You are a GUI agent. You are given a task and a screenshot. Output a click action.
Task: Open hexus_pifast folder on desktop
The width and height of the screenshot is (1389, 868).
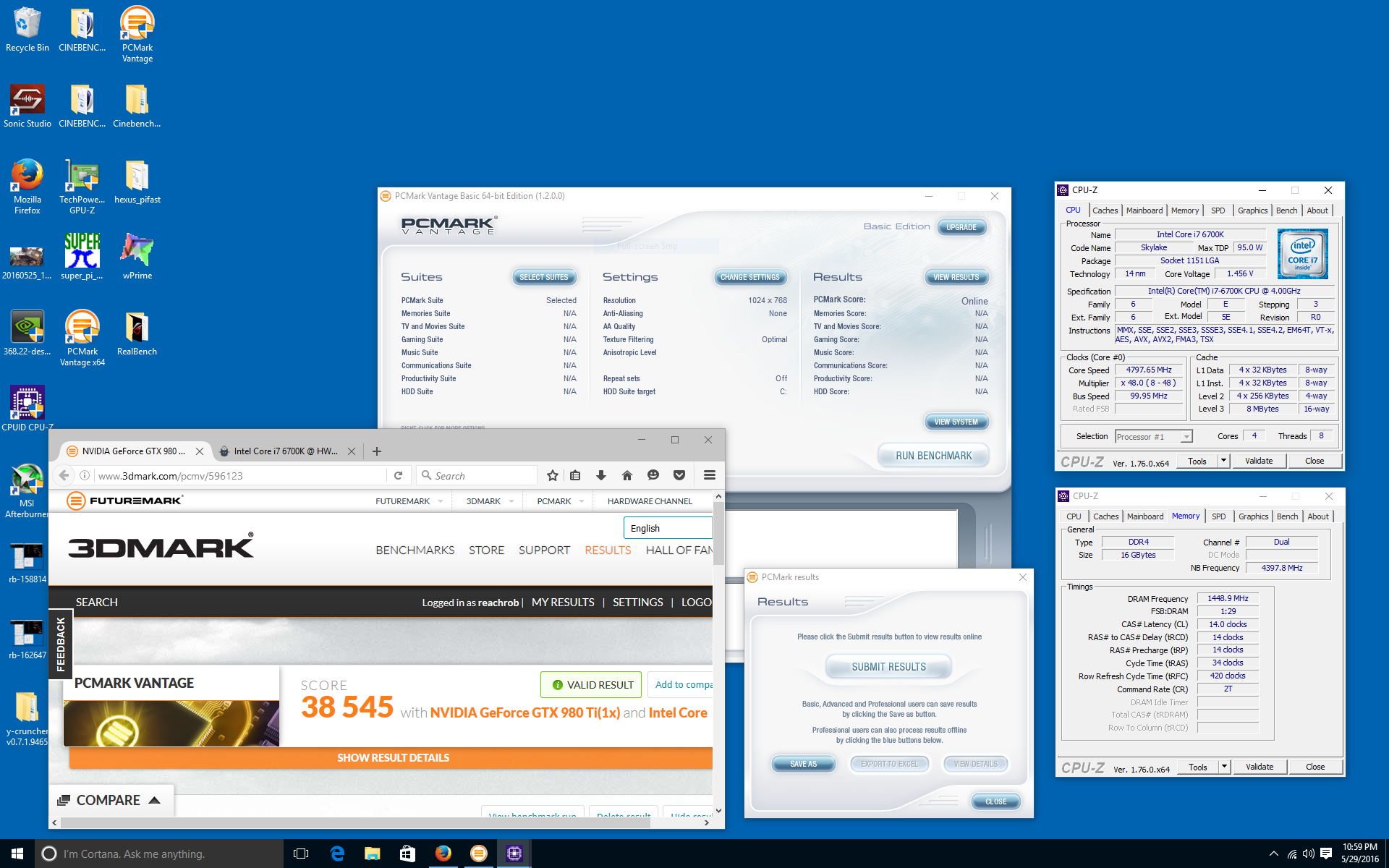(x=137, y=182)
